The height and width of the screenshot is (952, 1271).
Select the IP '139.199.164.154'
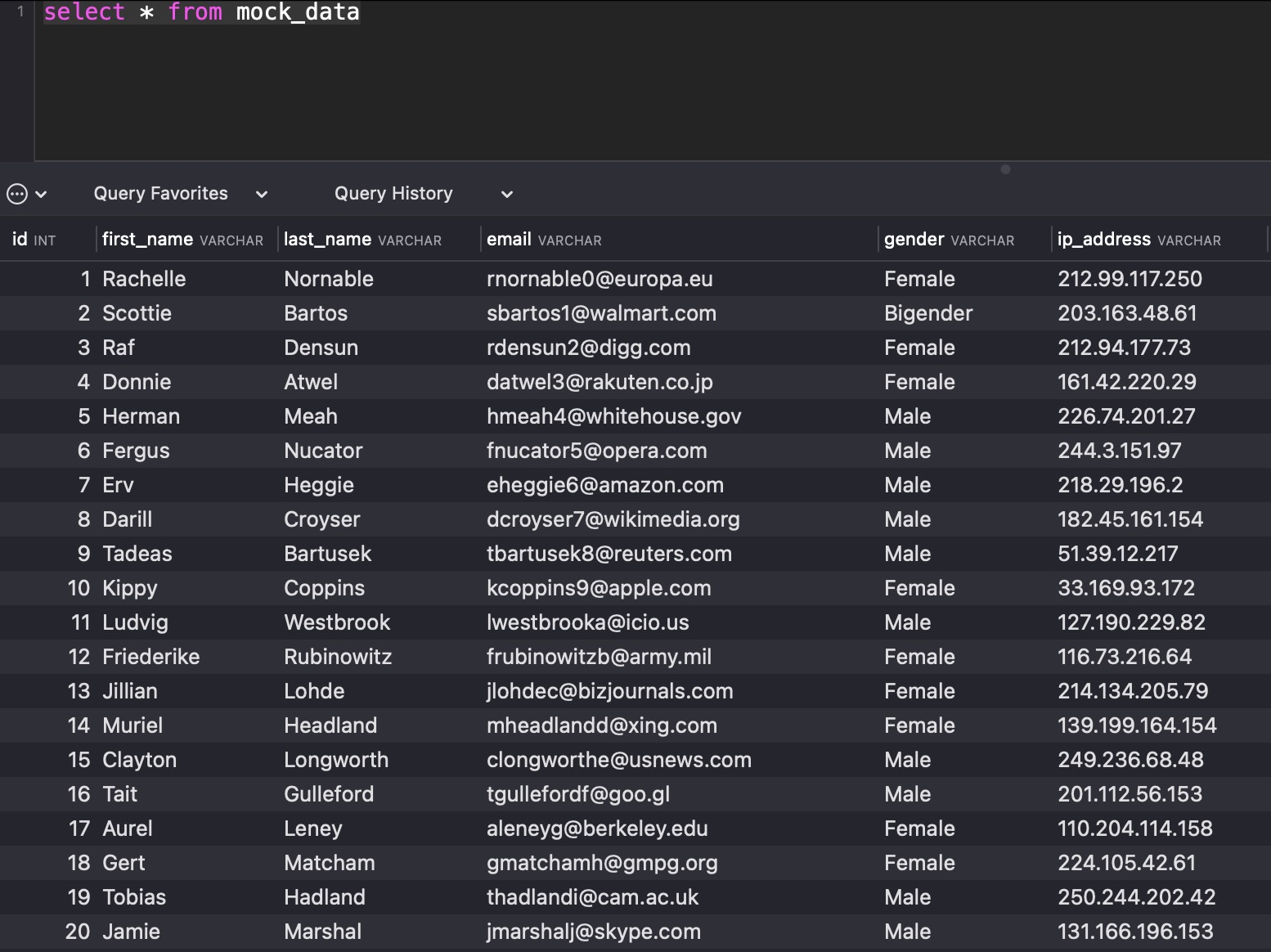coord(1137,725)
